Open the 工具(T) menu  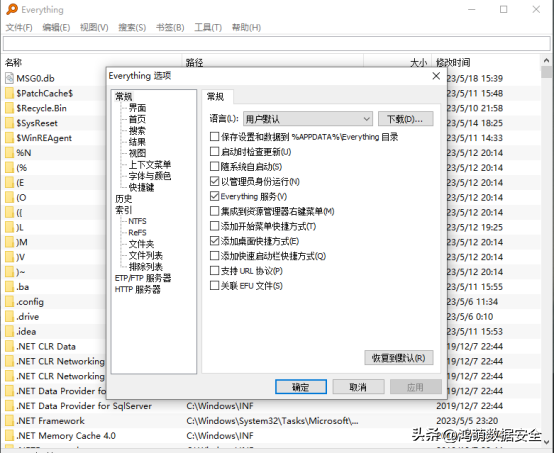[208, 28]
